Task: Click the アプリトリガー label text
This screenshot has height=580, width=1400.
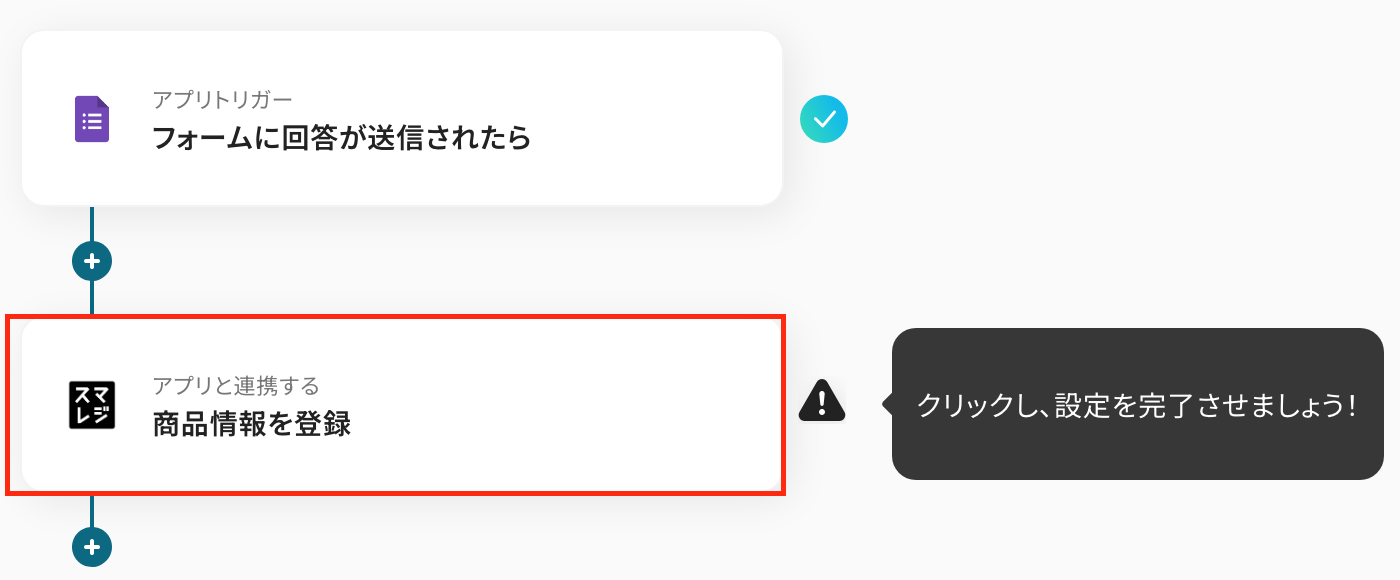Action: (x=222, y=99)
